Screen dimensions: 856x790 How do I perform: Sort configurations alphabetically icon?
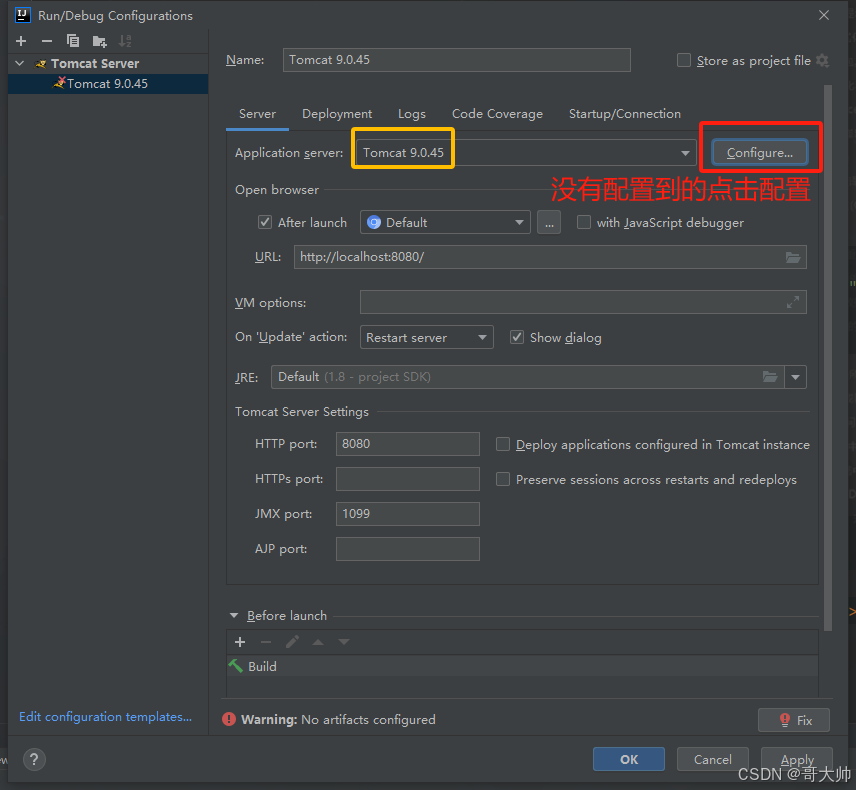tap(125, 41)
